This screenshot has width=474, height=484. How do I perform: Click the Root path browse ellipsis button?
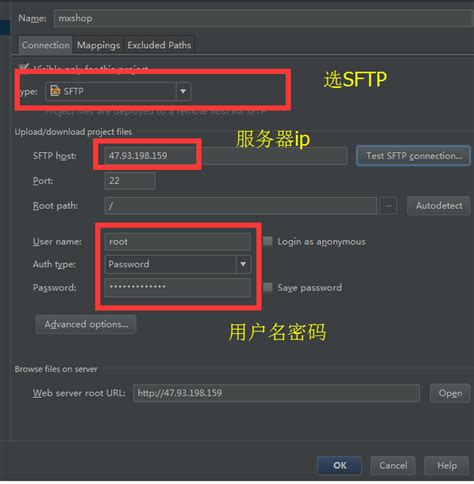(x=388, y=206)
